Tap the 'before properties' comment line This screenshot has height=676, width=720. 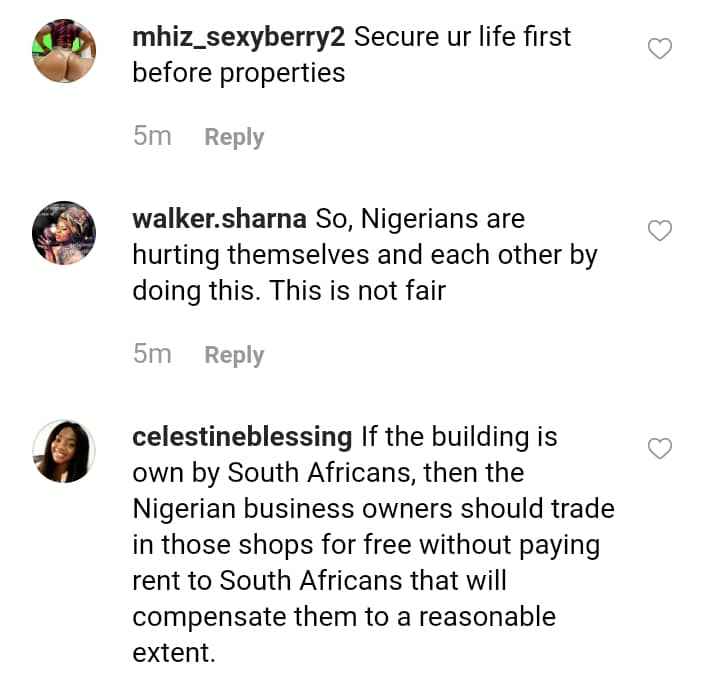[238, 73]
